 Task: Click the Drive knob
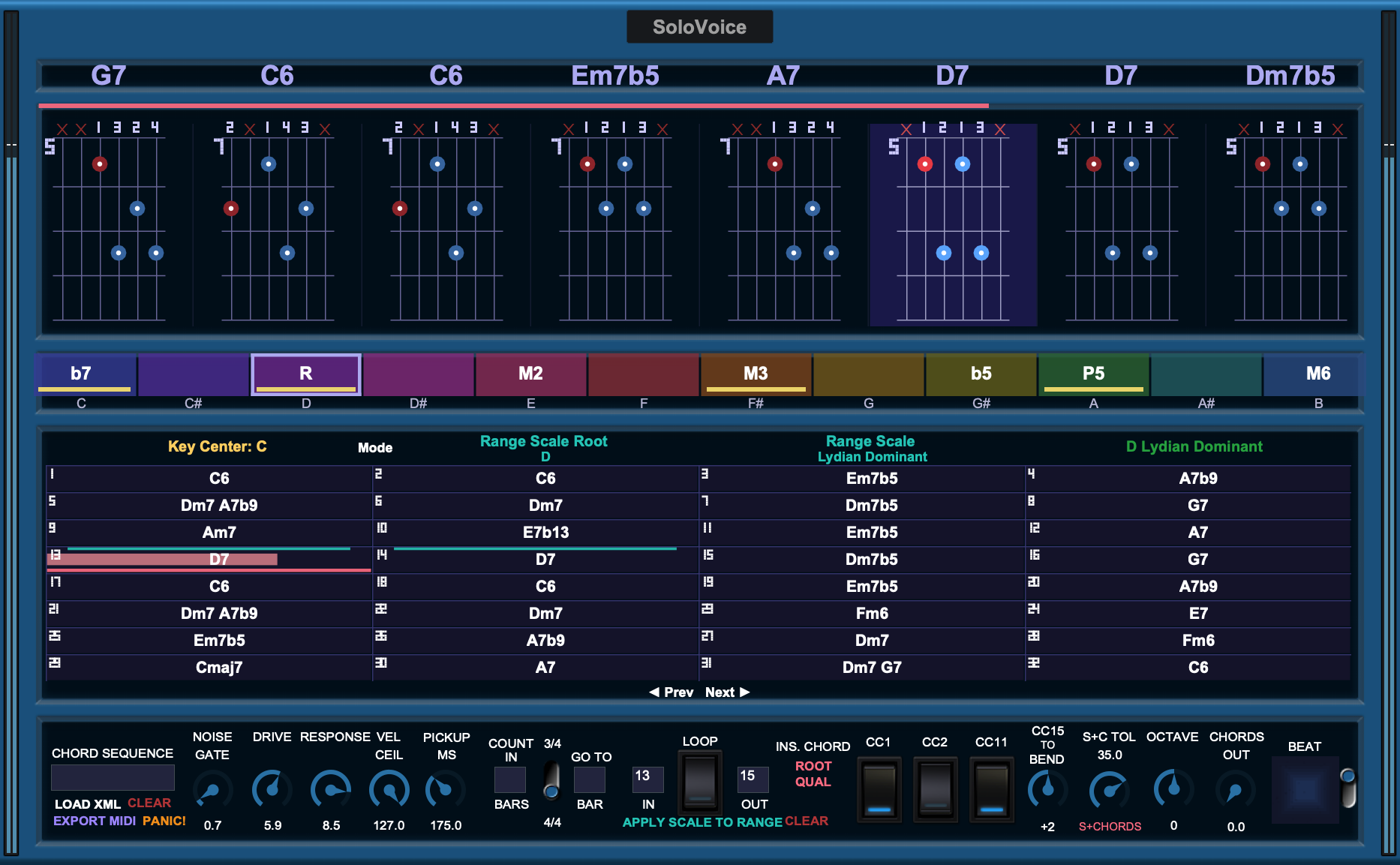pyautogui.click(x=272, y=790)
